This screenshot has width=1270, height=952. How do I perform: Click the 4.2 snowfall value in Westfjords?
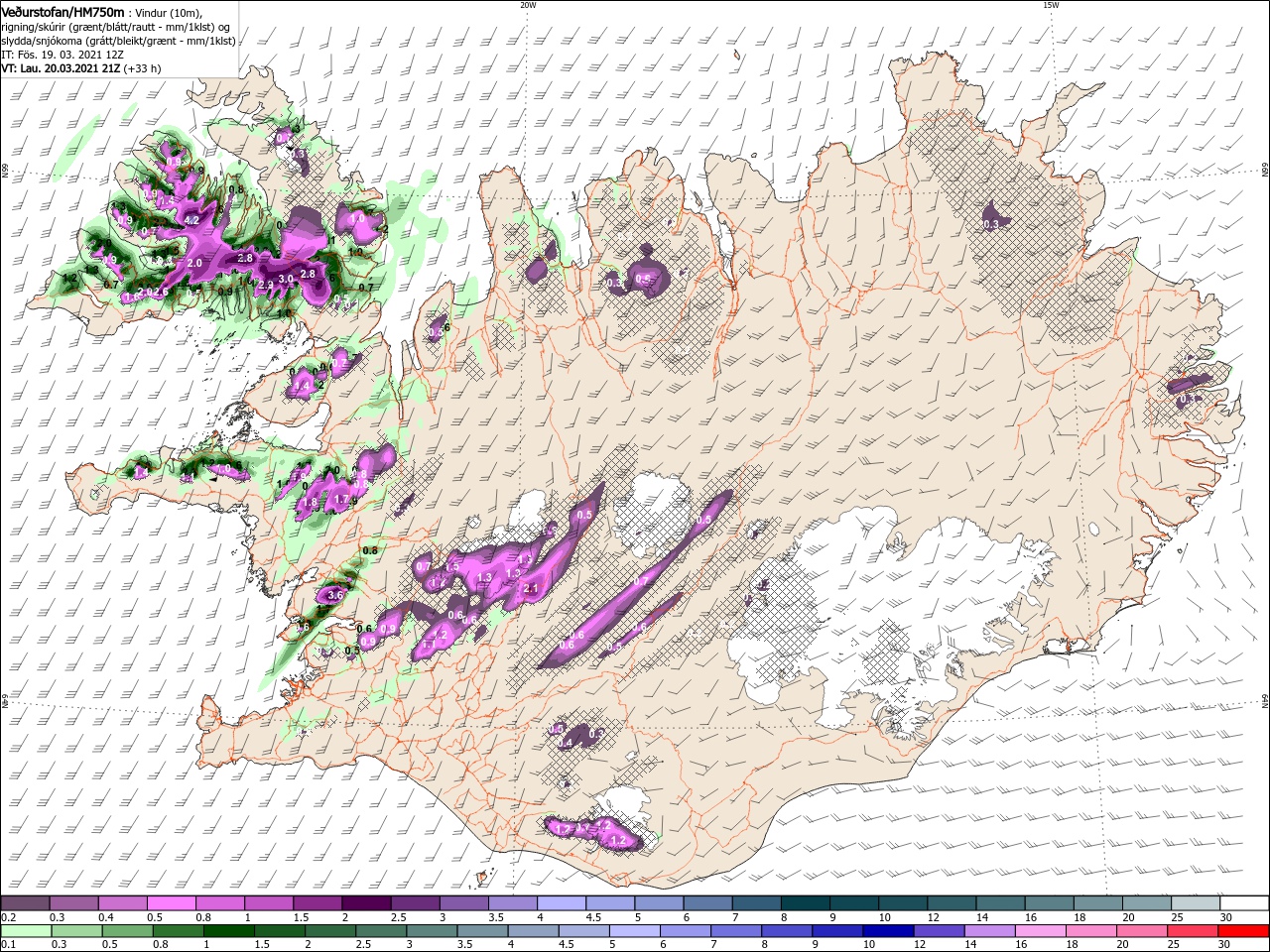[x=192, y=220]
